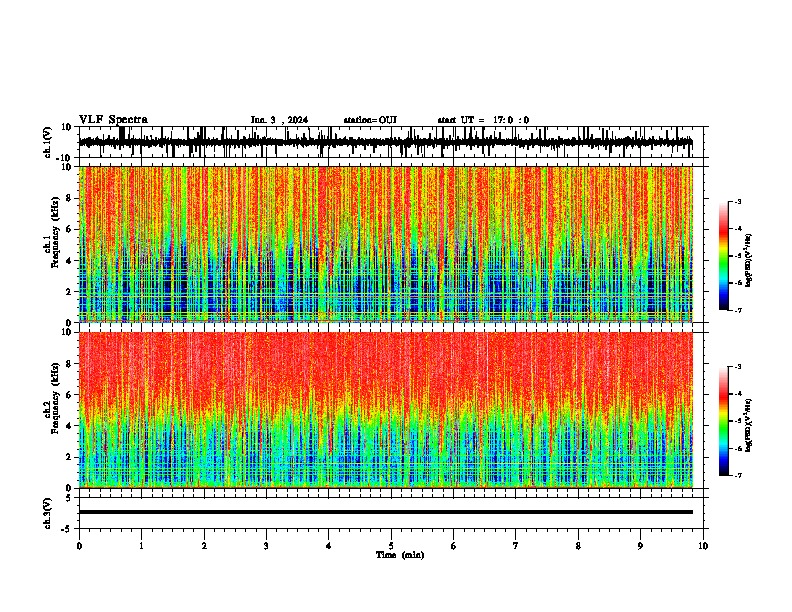The height and width of the screenshot is (612, 792).
Task: Click the 'ch.1(V)' waveform axis label
Action: point(48,142)
